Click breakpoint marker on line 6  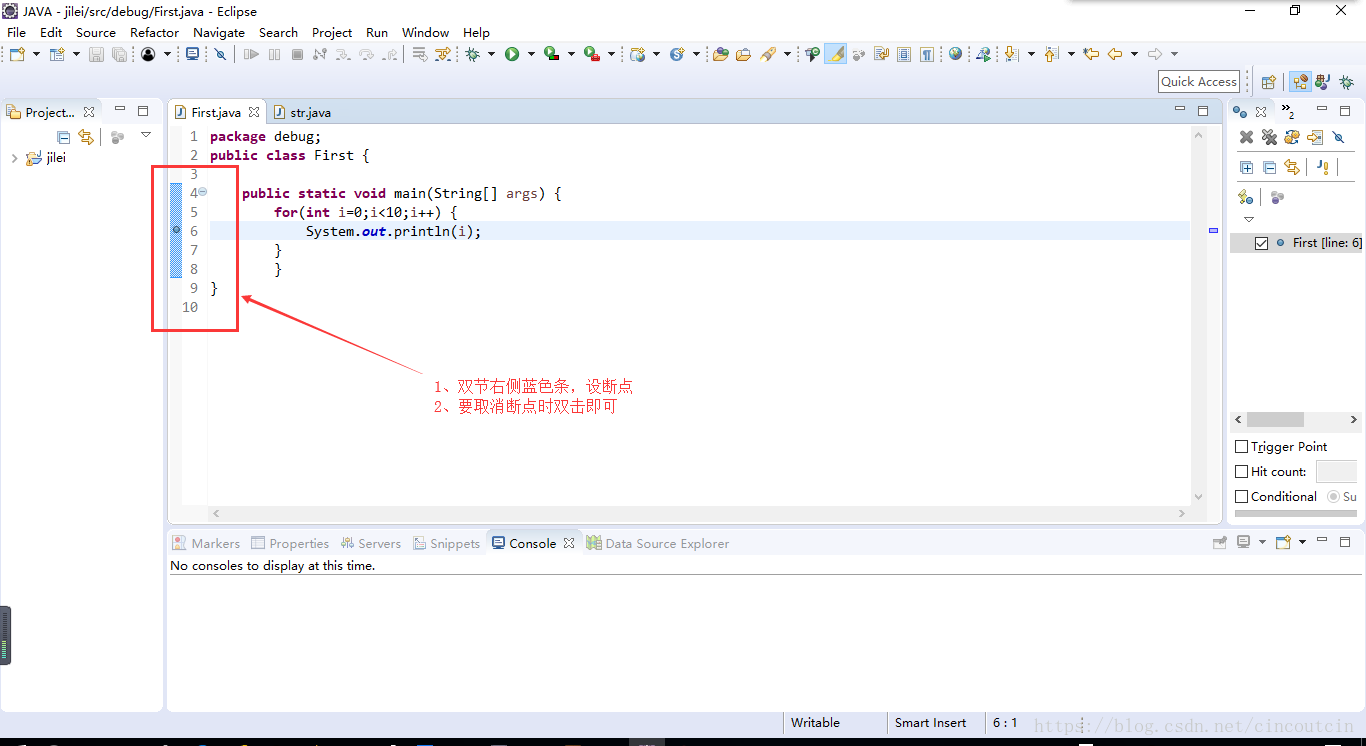pyautogui.click(x=176, y=231)
